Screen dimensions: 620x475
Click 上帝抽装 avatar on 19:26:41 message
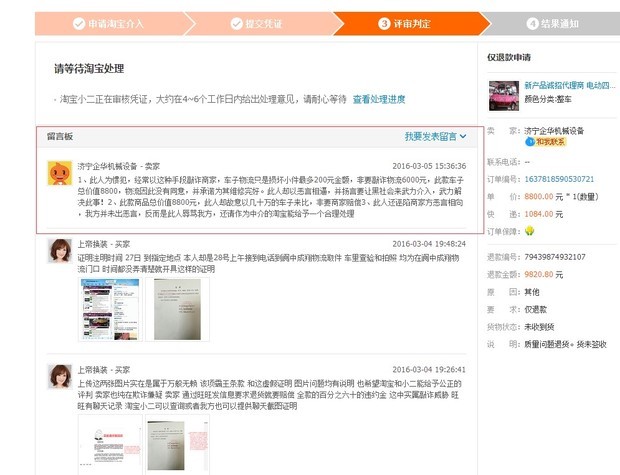pyautogui.click(x=60, y=377)
